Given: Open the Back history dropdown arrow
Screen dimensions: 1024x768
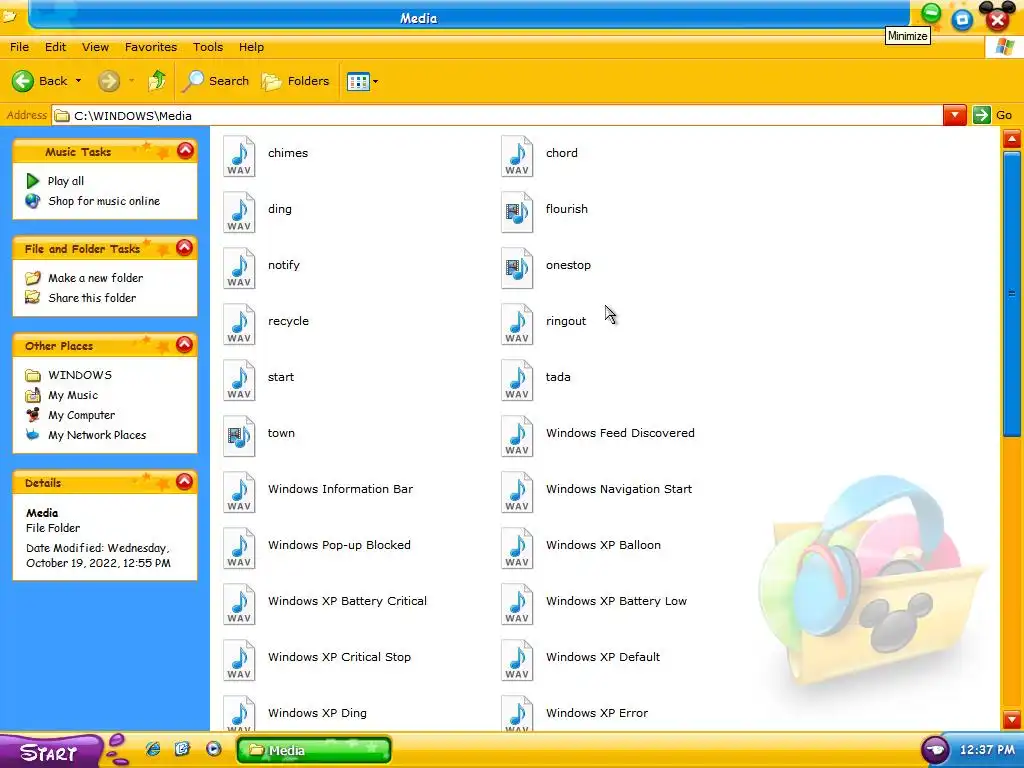Looking at the screenshot, I should [x=78, y=81].
